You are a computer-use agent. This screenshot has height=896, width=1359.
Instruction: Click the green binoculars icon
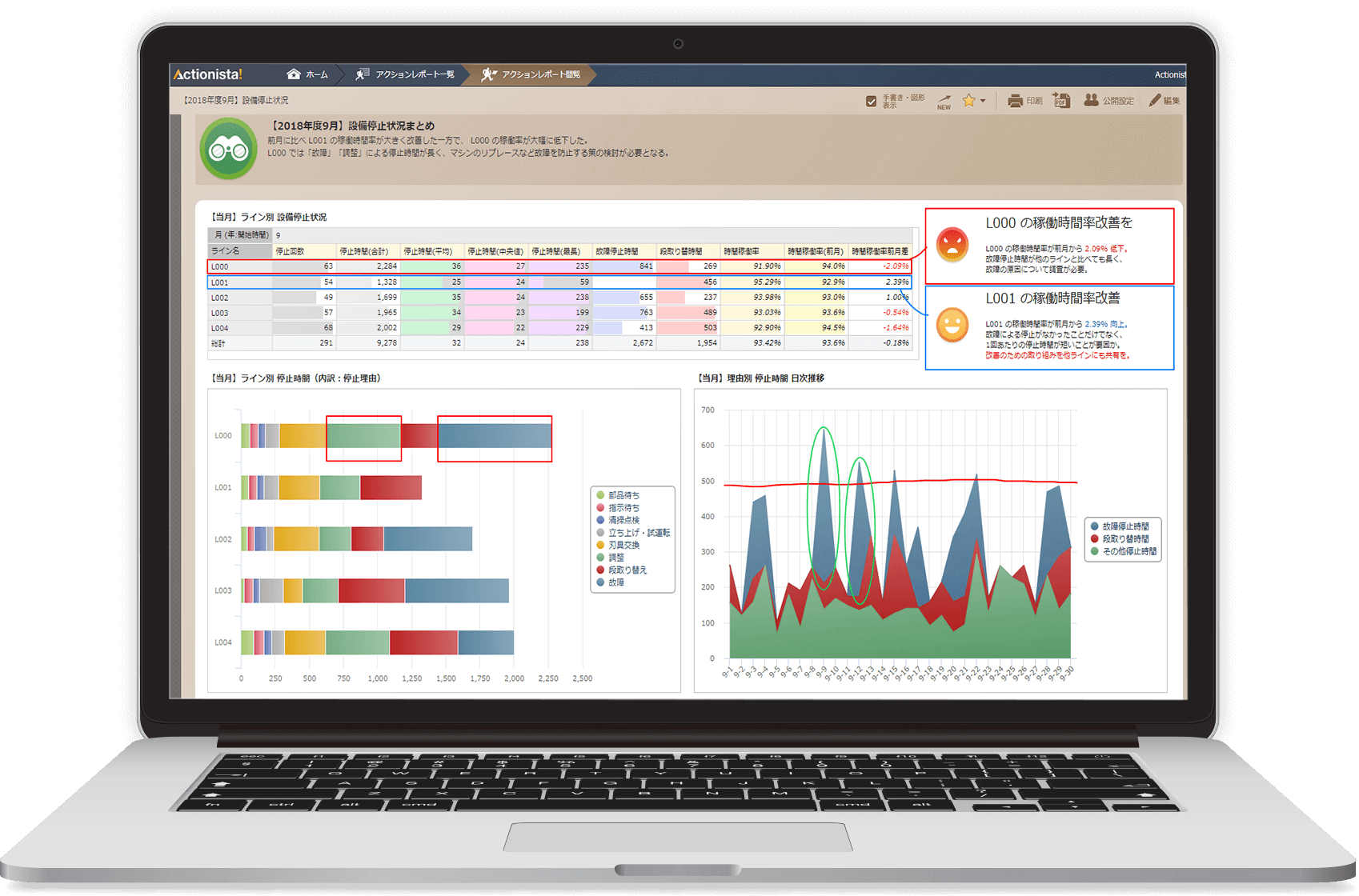pyautogui.click(x=229, y=149)
